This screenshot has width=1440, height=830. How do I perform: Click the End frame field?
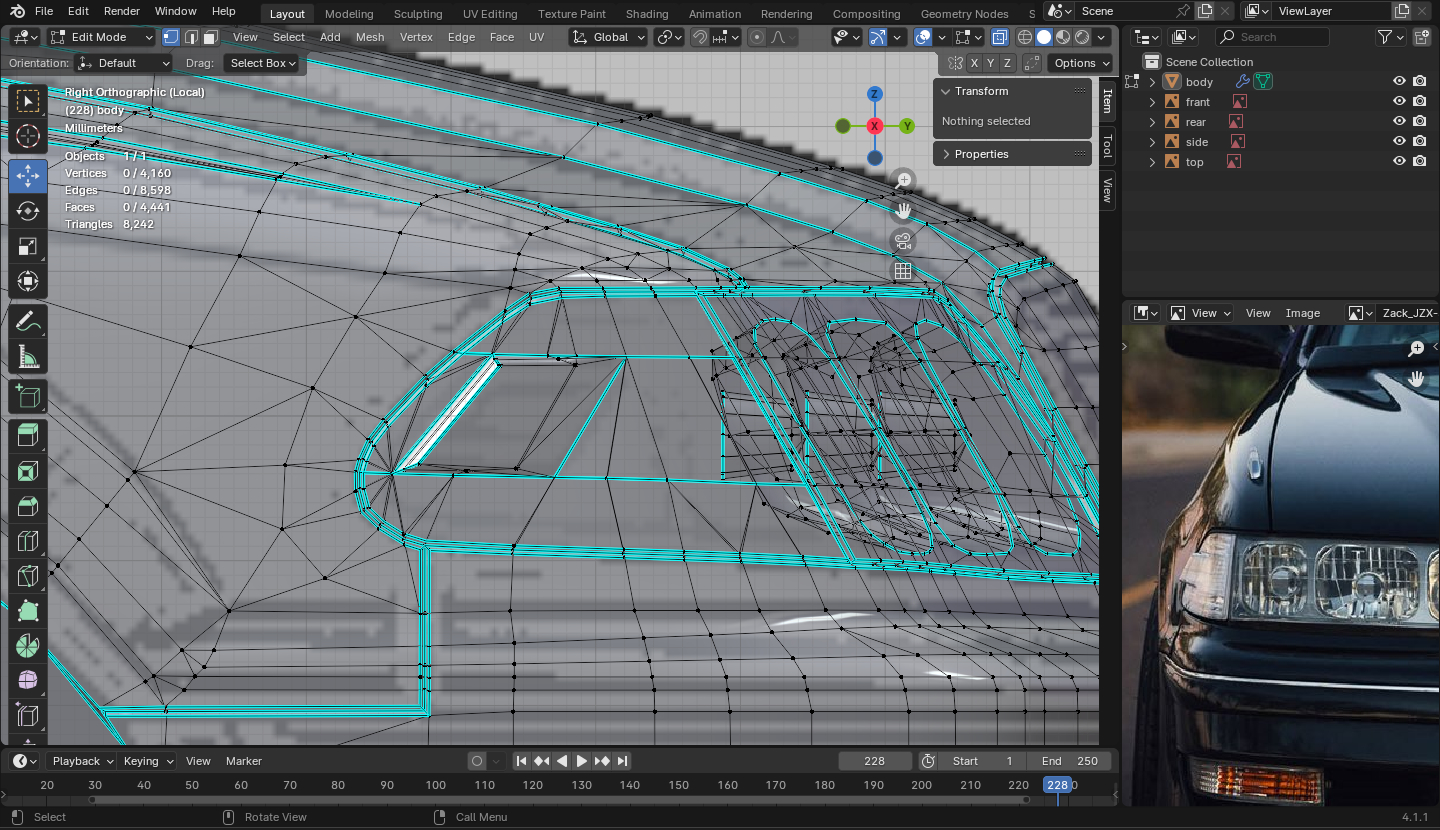click(x=1069, y=761)
